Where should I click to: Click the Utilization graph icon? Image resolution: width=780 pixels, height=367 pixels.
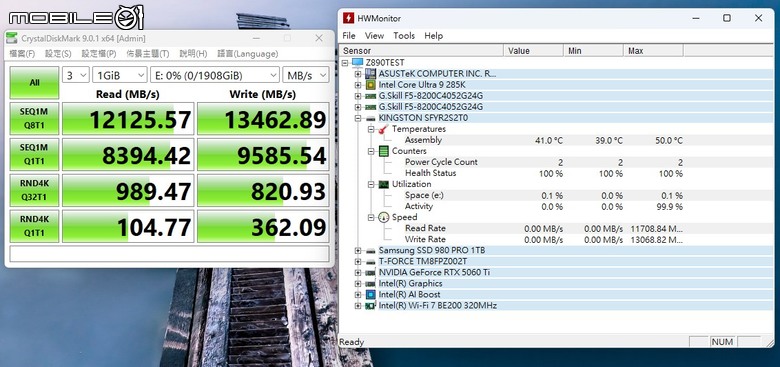click(383, 184)
